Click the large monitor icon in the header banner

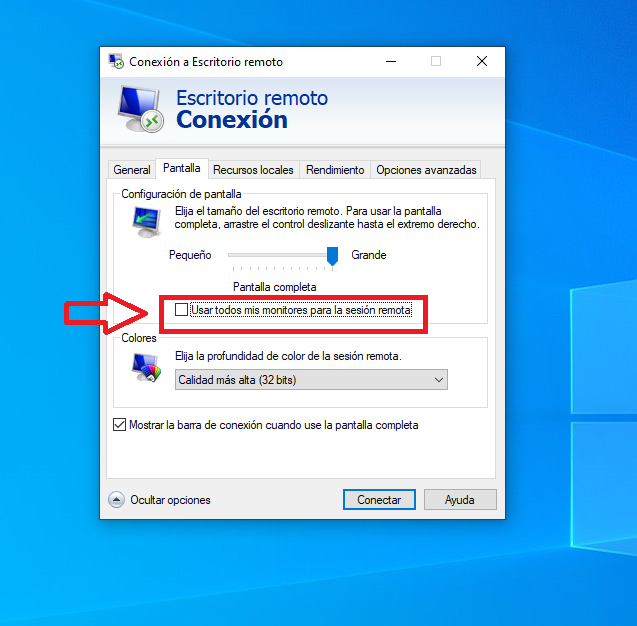click(x=140, y=108)
